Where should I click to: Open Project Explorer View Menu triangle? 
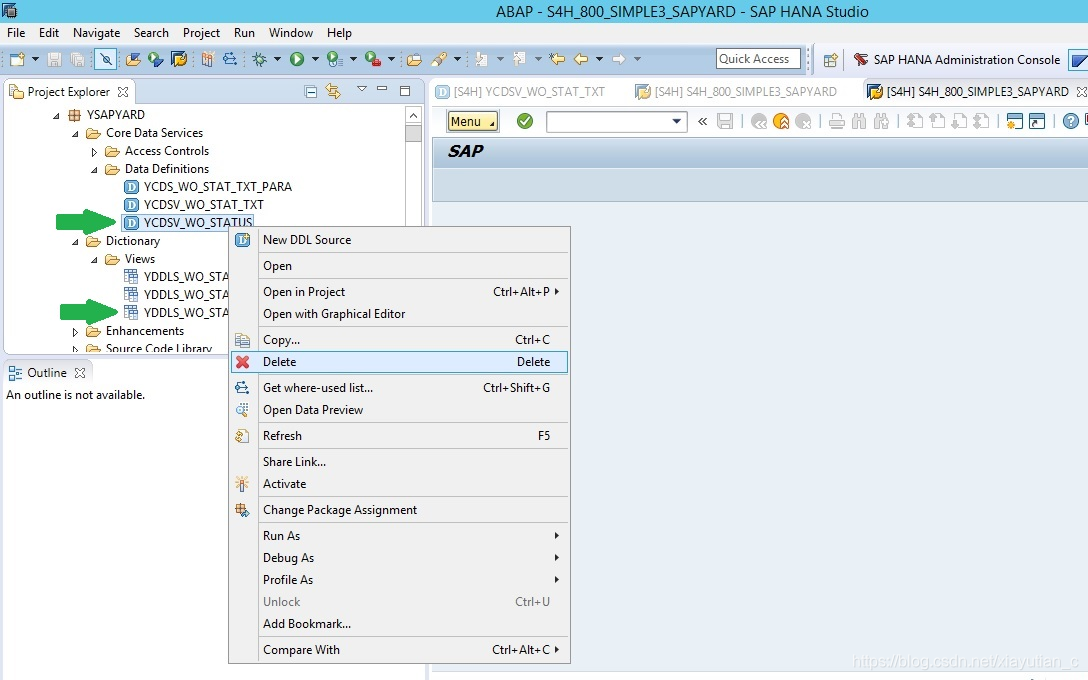[362, 89]
